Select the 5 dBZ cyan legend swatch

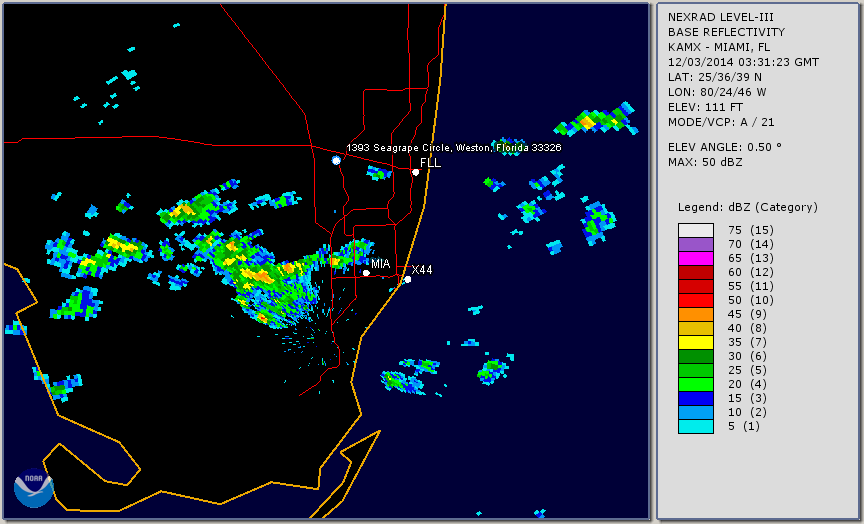click(x=696, y=426)
